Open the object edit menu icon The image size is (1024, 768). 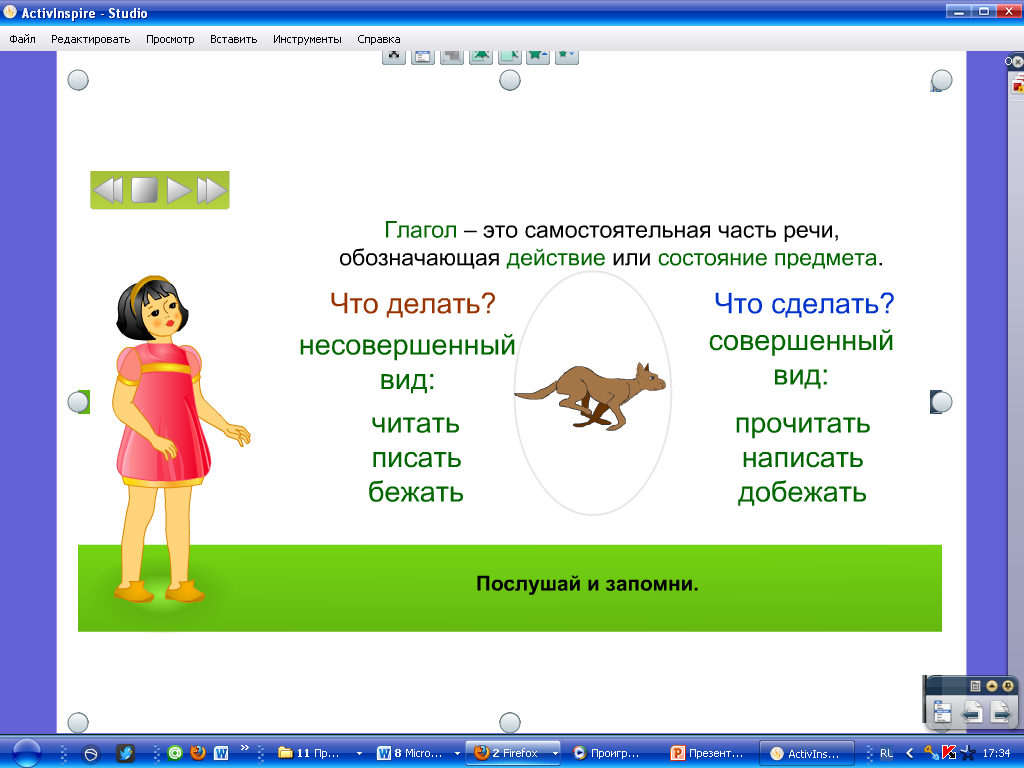423,56
